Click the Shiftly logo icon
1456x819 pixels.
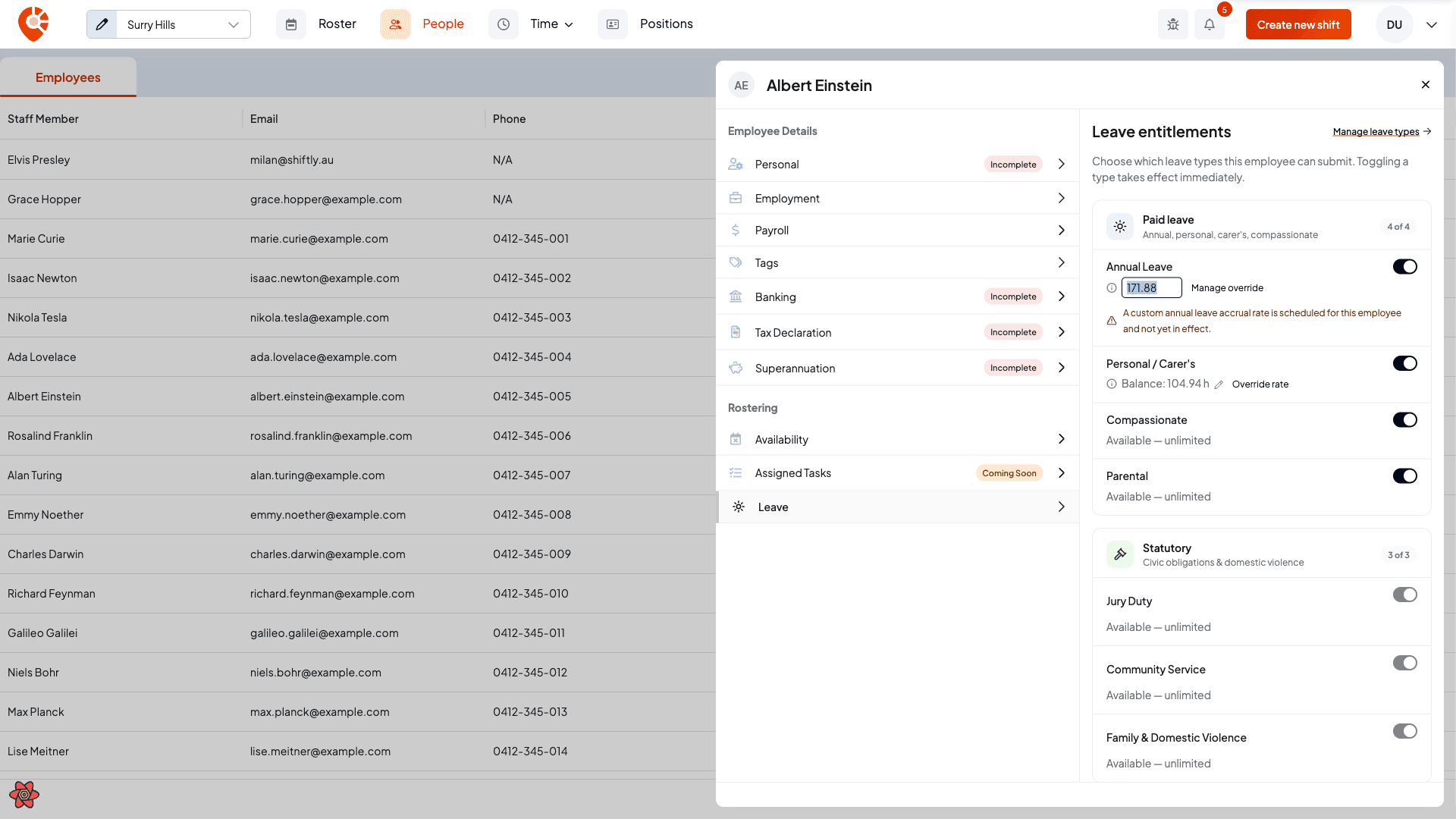coord(33,24)
